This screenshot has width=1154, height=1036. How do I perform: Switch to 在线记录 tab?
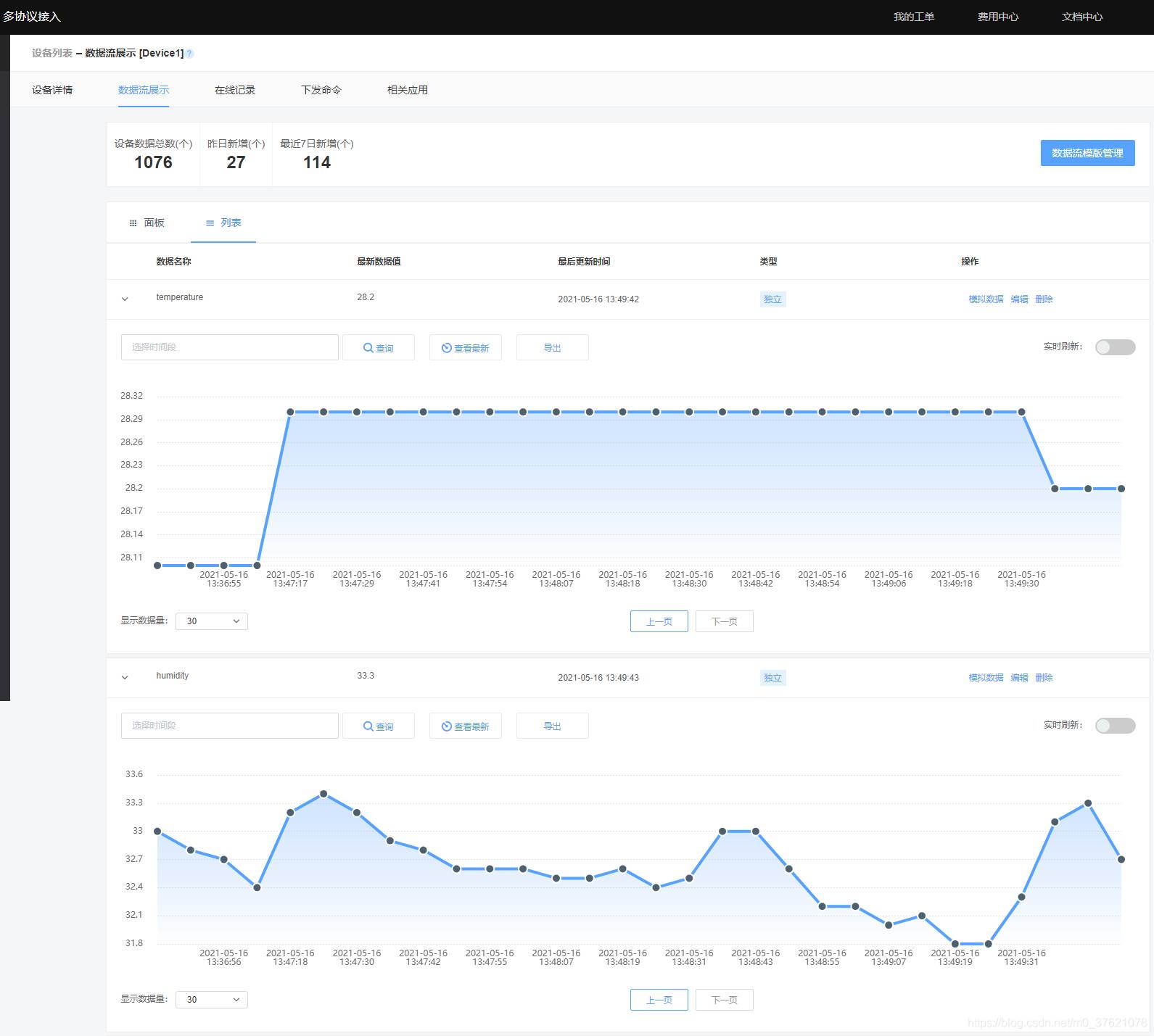tap(235, 90)
